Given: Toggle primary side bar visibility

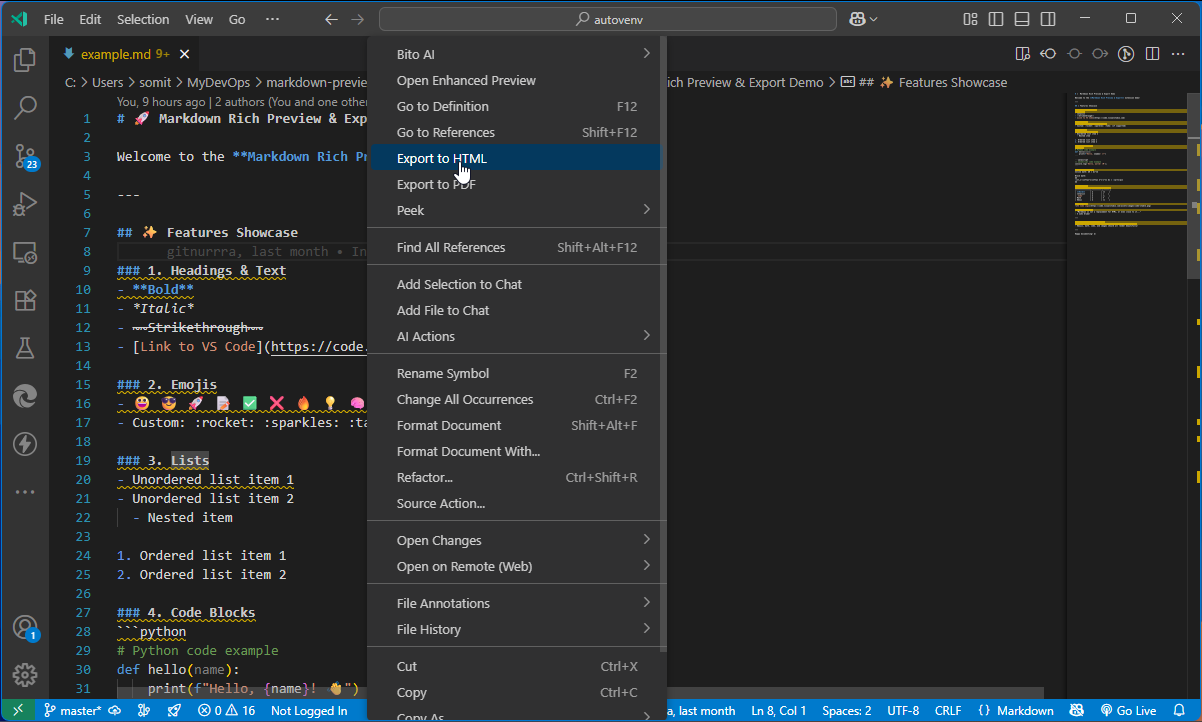Looking at the screenshot, I should click(x=996, y=19).
